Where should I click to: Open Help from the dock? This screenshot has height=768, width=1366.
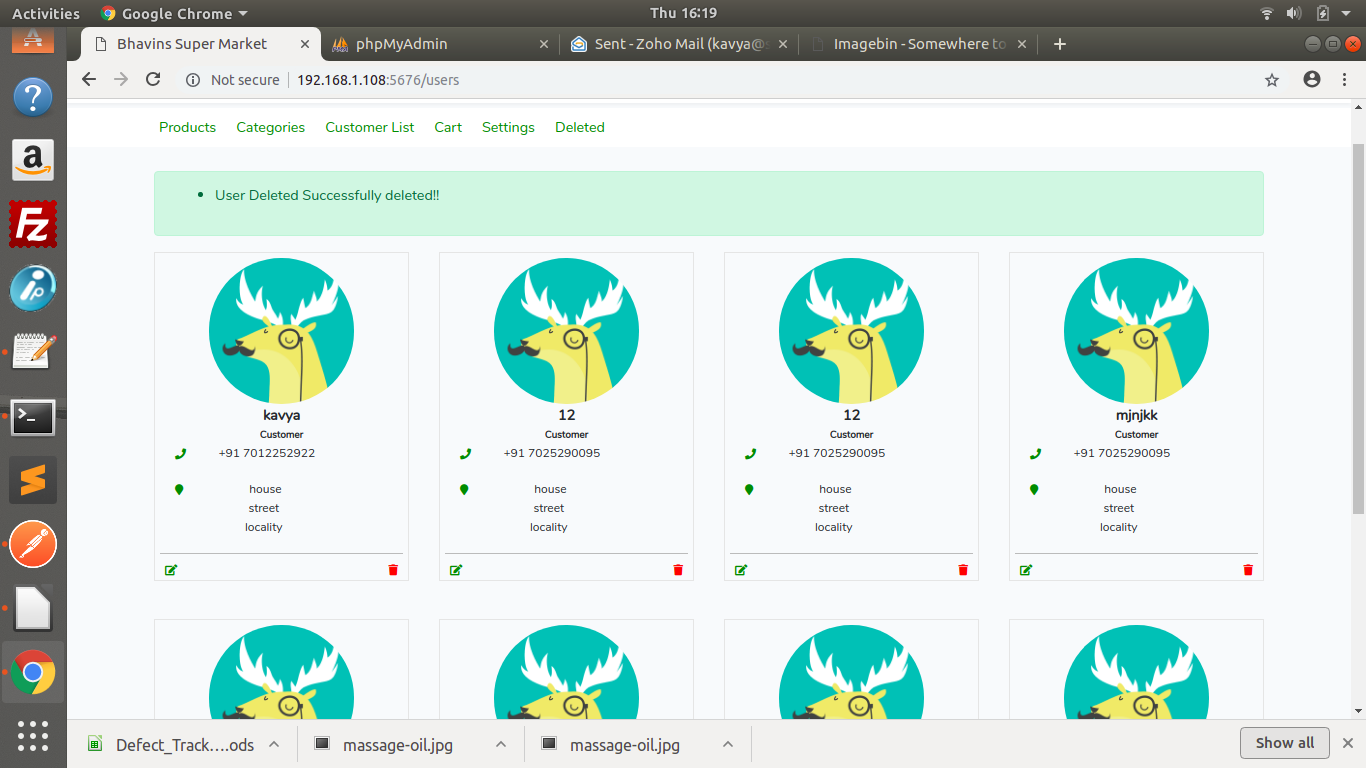[33, 97]
